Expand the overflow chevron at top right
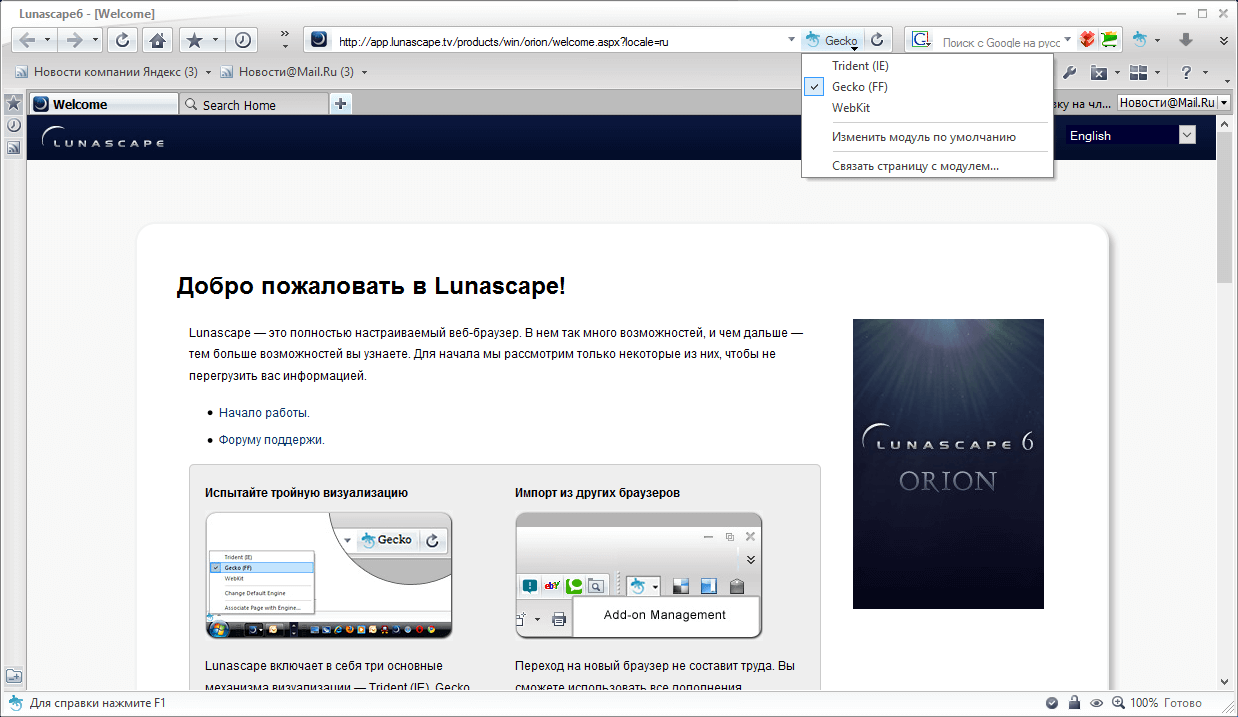This screenshot has height=717, width=1238. [1224, 40]
